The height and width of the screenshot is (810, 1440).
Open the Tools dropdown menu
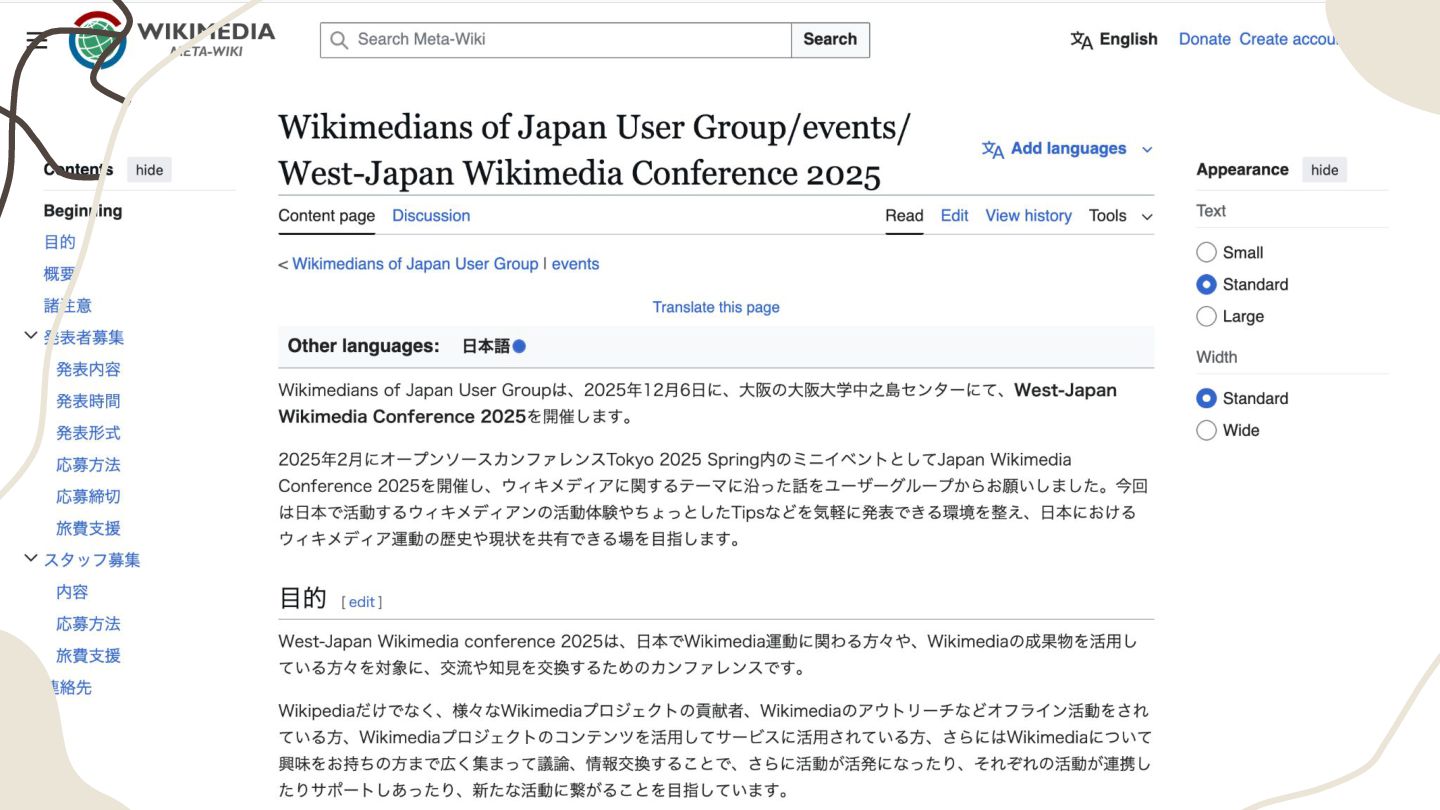click(1120, 215)
